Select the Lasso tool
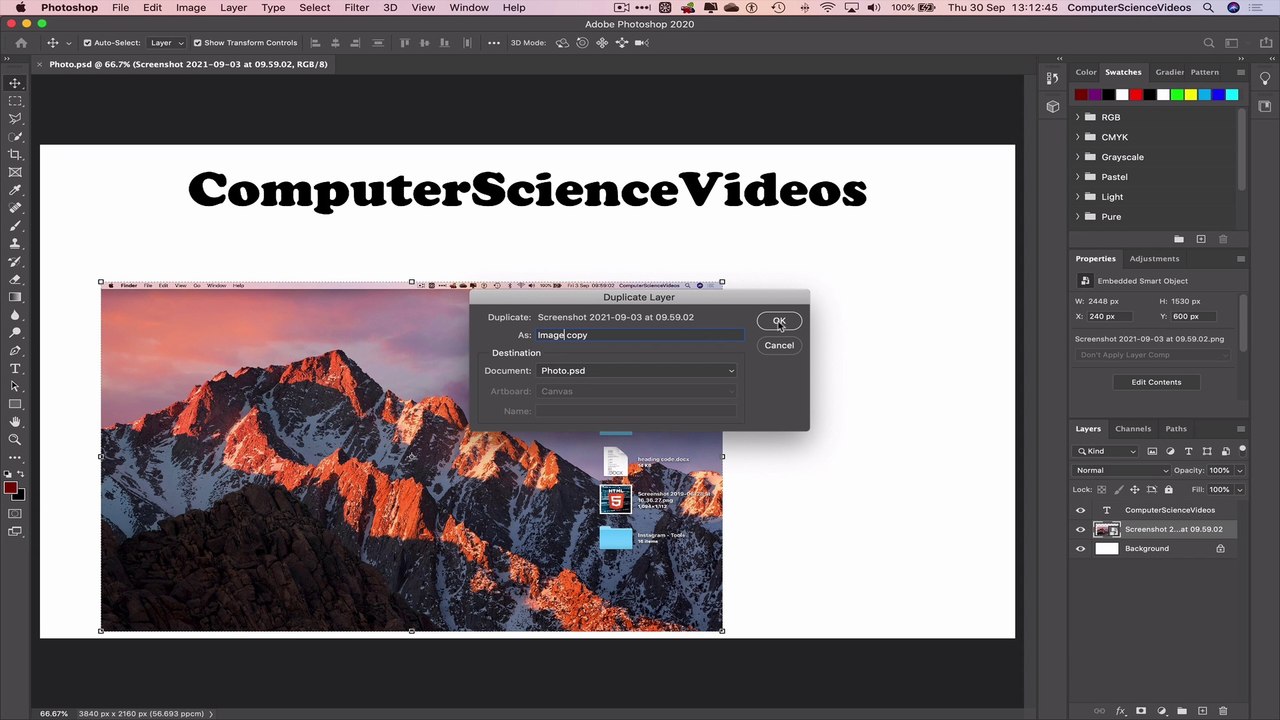 click(15, 119)
